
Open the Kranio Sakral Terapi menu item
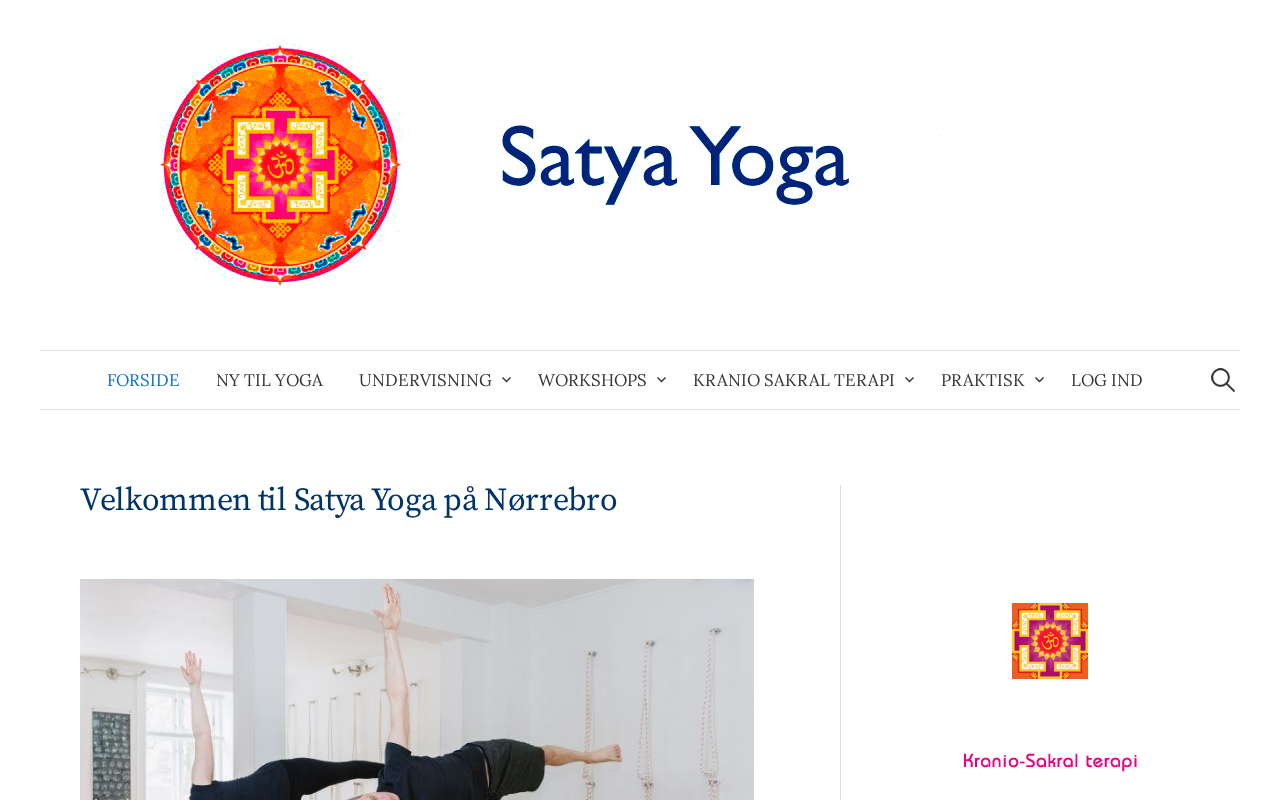(x=794, y=380)
